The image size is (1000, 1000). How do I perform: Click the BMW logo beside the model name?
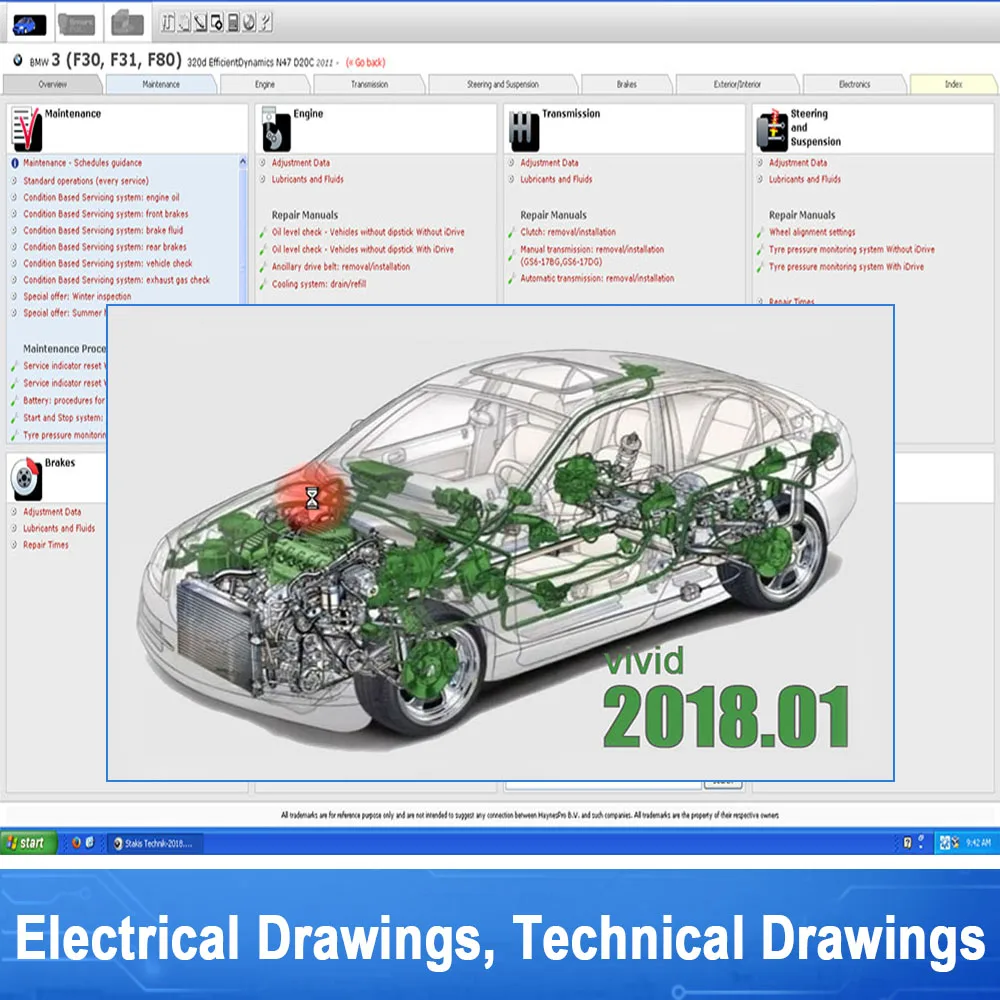pyautogui.click(x=18, y=61)
